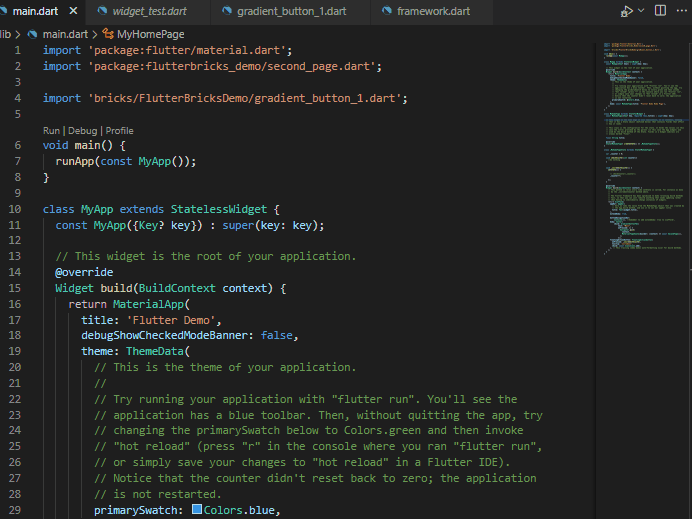Select main.dart in the breadcrumb
Viewport: 692px width, 519px height.
tap(65, 34)
